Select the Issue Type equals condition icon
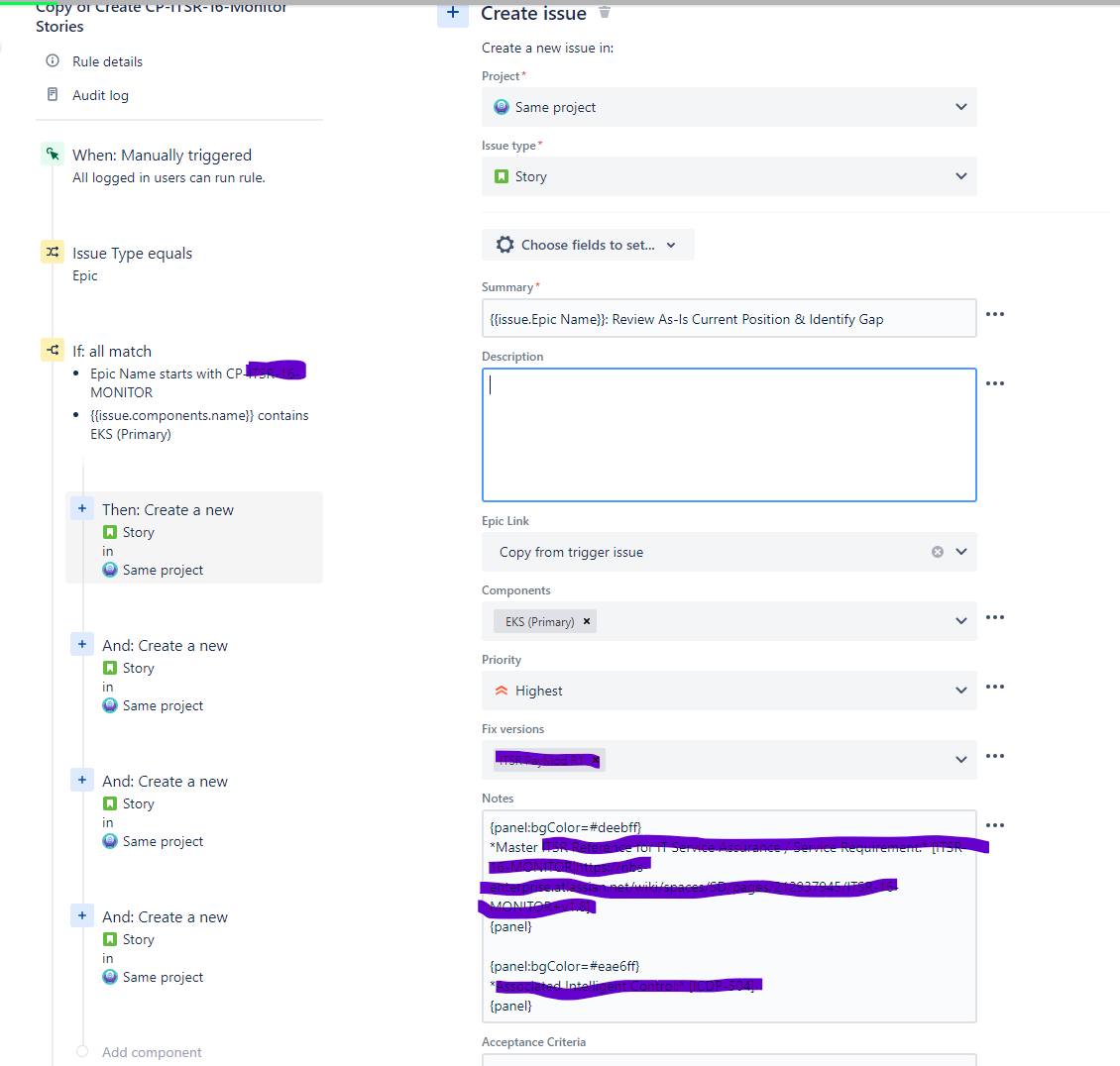 click(53, 252)
